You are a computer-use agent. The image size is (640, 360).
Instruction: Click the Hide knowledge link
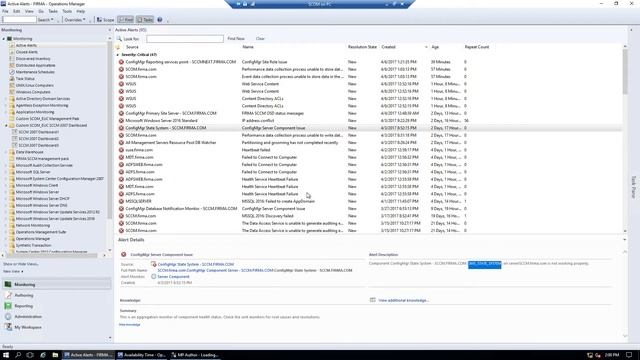[x=130, y=324]
